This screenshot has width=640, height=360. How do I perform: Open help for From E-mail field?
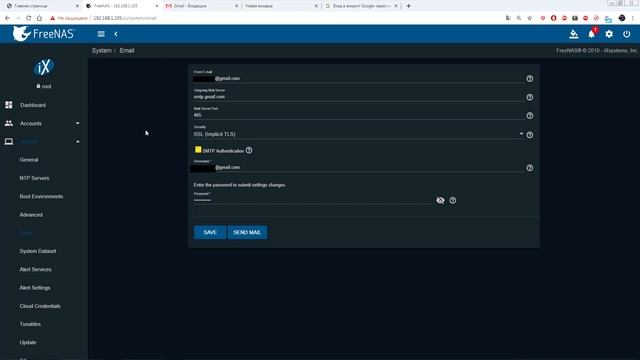pos(529,78)
